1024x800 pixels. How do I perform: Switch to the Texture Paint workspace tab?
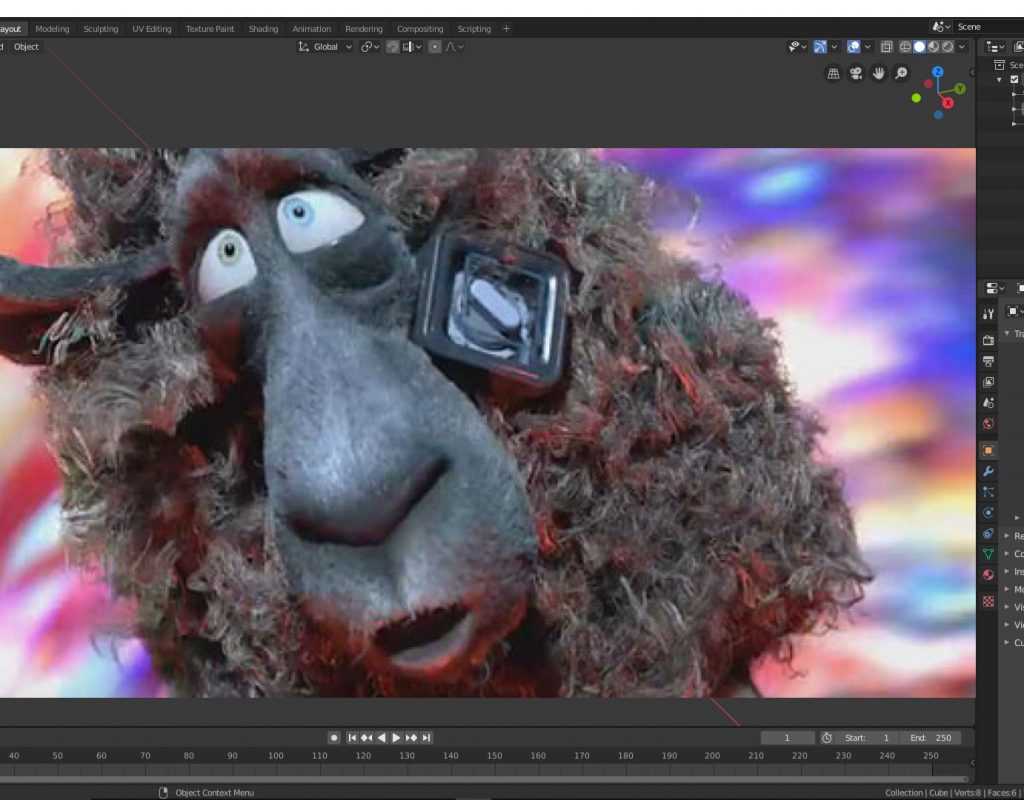[x=210, y=29]
